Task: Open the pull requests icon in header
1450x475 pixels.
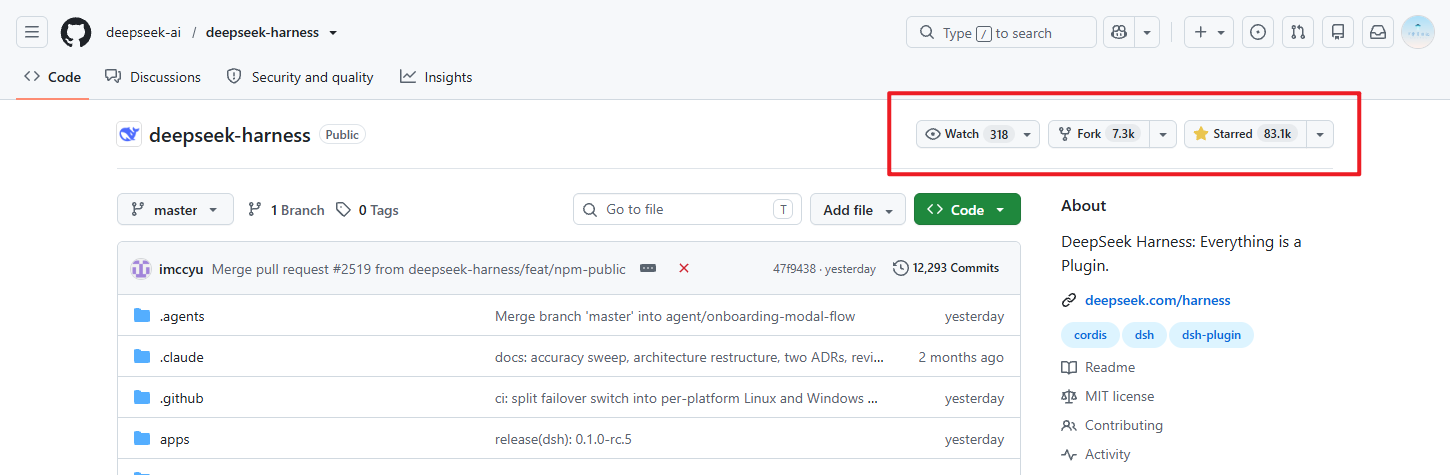Action: [x=1298, y=32]
